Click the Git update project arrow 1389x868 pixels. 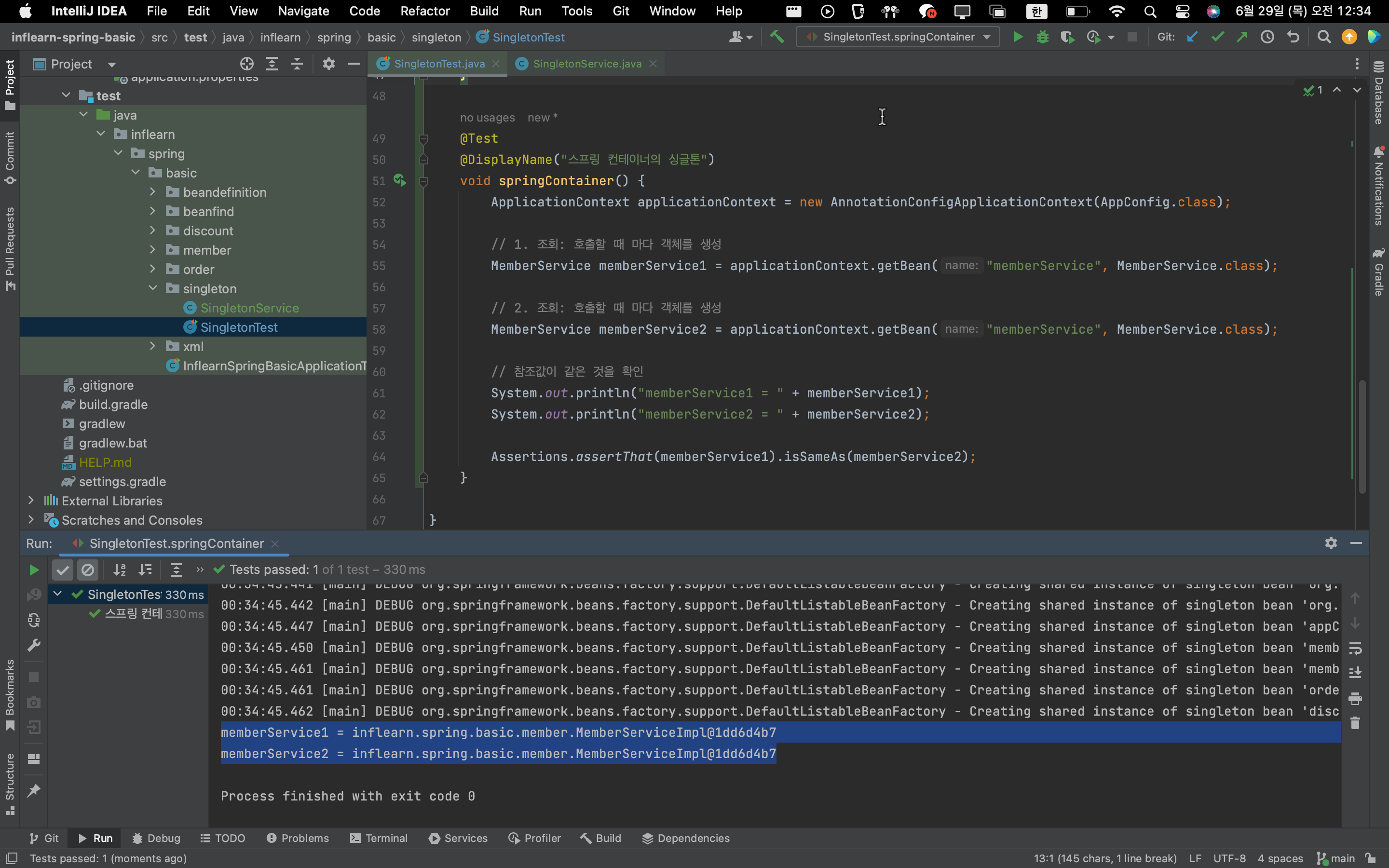[1192, 37]
